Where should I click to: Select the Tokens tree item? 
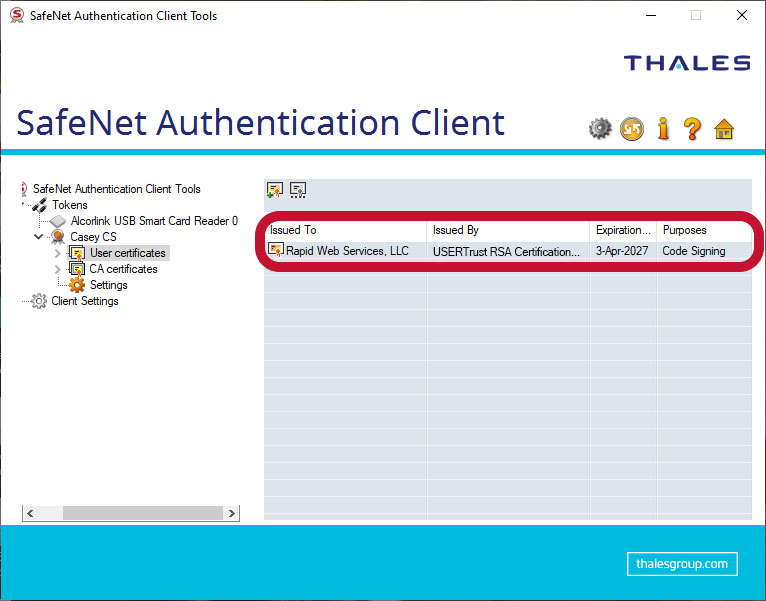70,205
